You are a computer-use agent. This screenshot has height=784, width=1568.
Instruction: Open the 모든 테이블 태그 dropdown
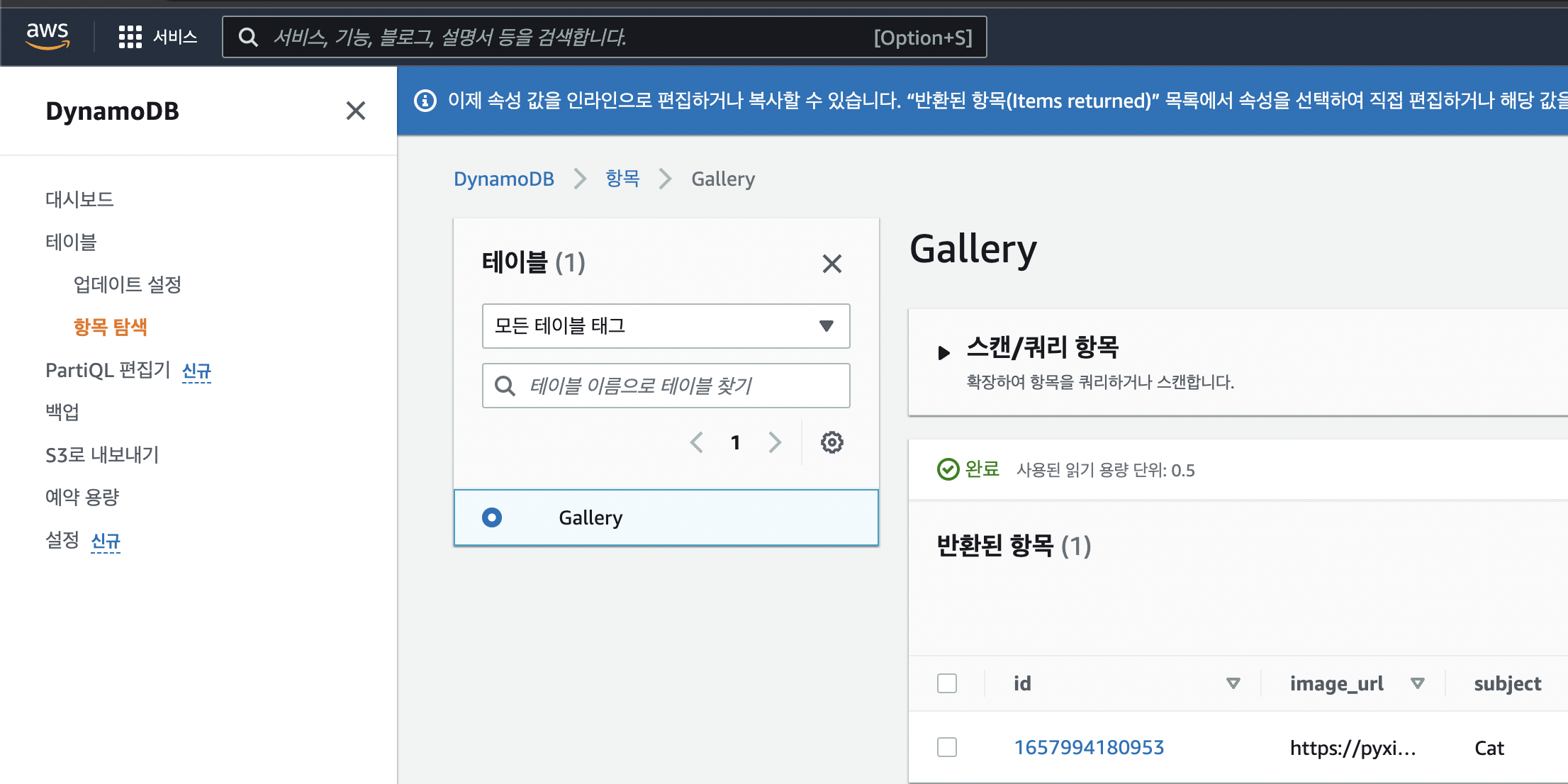(666, 326)
